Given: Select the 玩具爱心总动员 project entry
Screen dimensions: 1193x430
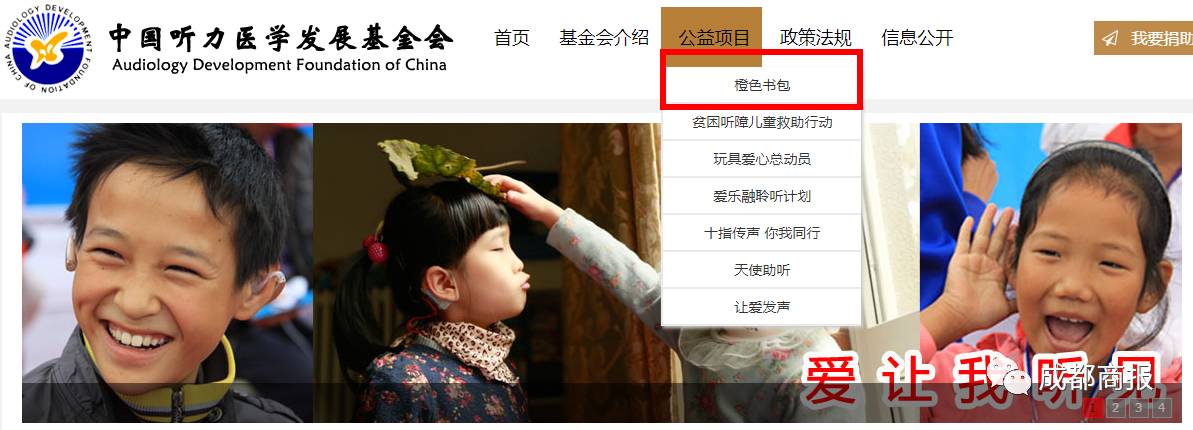Looking at the screenshot, I should click(x=762, y=159).
